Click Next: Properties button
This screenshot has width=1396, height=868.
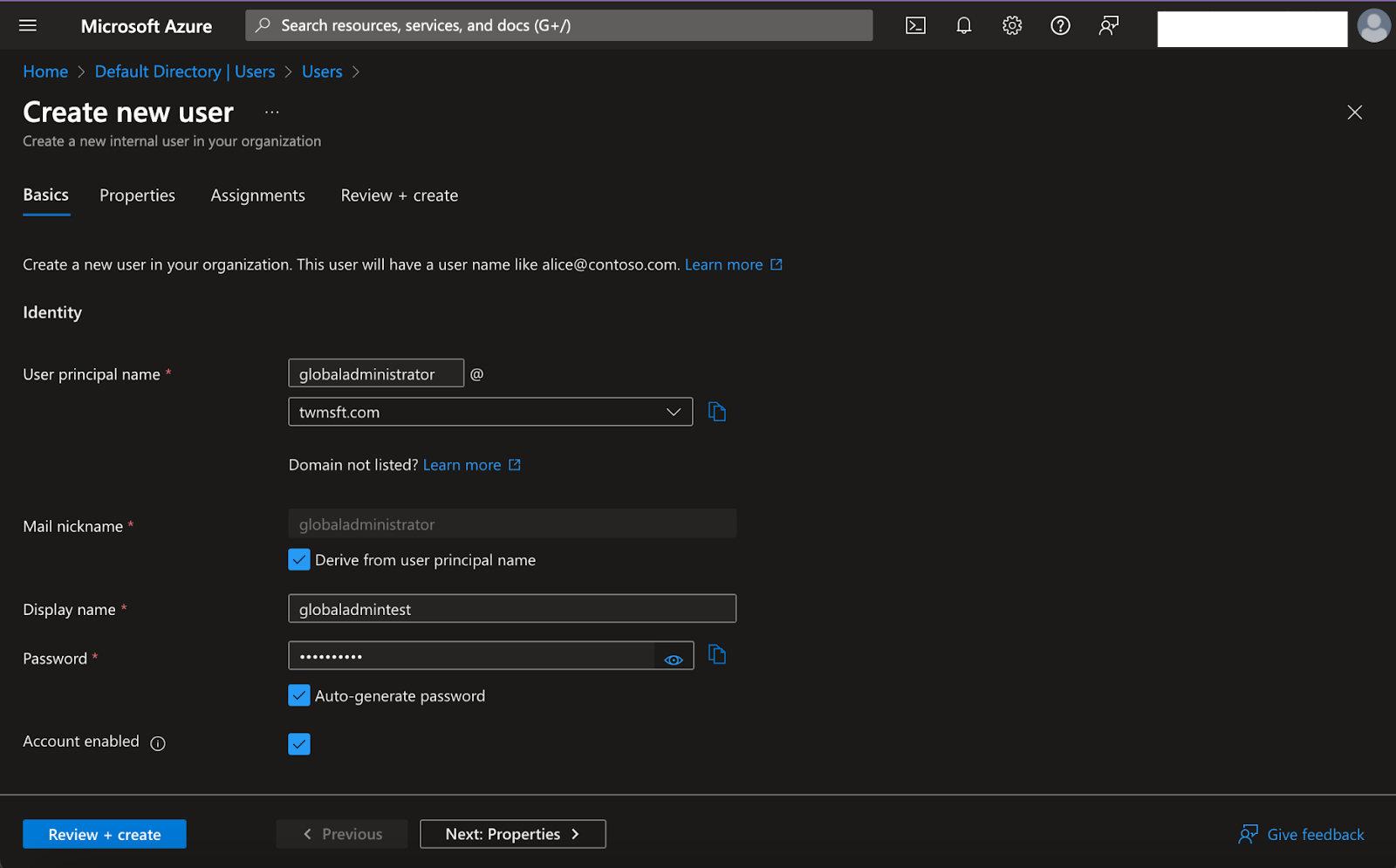click(513, 834)
